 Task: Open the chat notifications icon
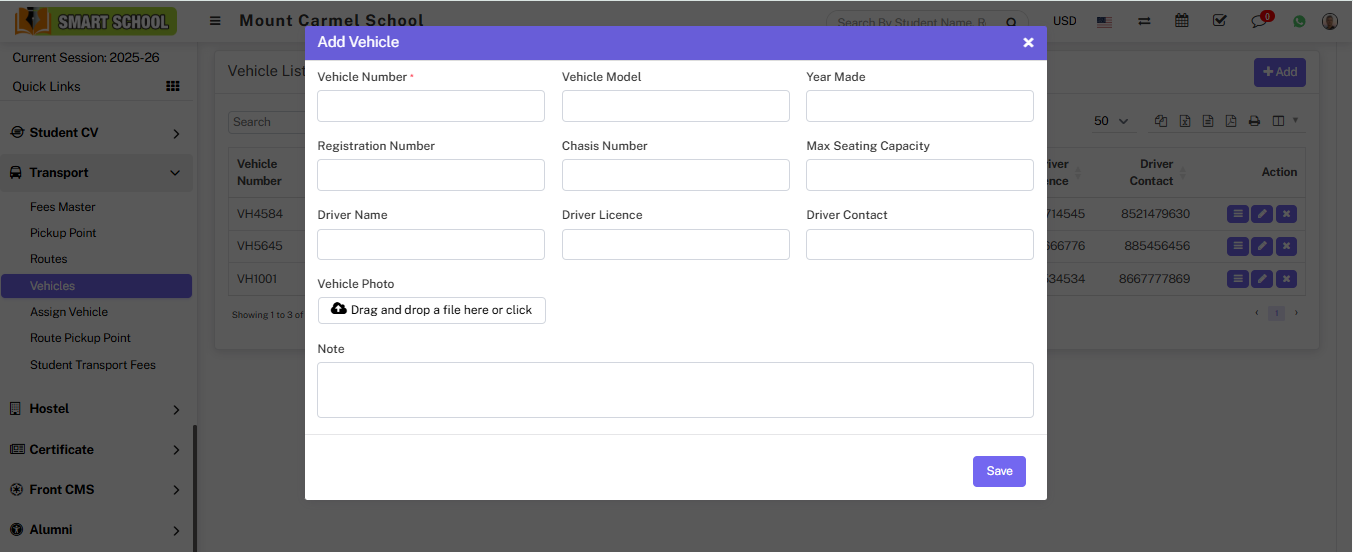(x=1259, y=21)
